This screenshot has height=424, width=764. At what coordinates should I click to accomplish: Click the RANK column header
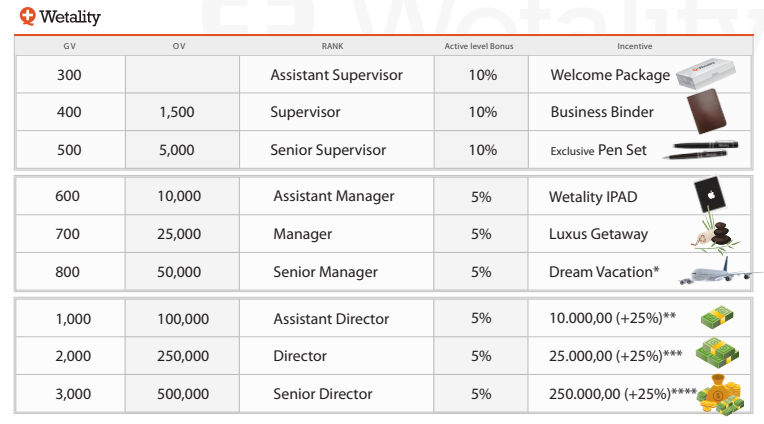(333, 46)
